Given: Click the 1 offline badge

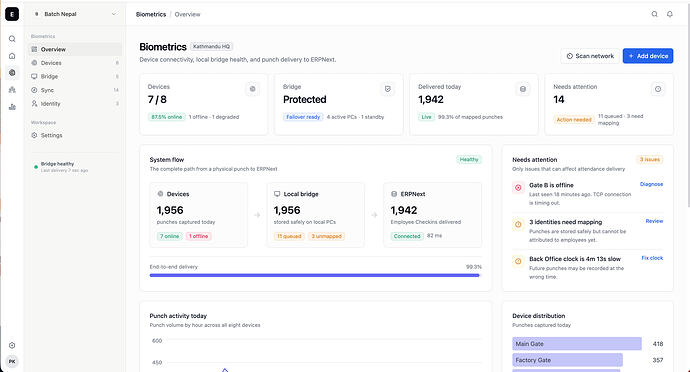Looking at the screenshot, I should [x=198, y=236].
